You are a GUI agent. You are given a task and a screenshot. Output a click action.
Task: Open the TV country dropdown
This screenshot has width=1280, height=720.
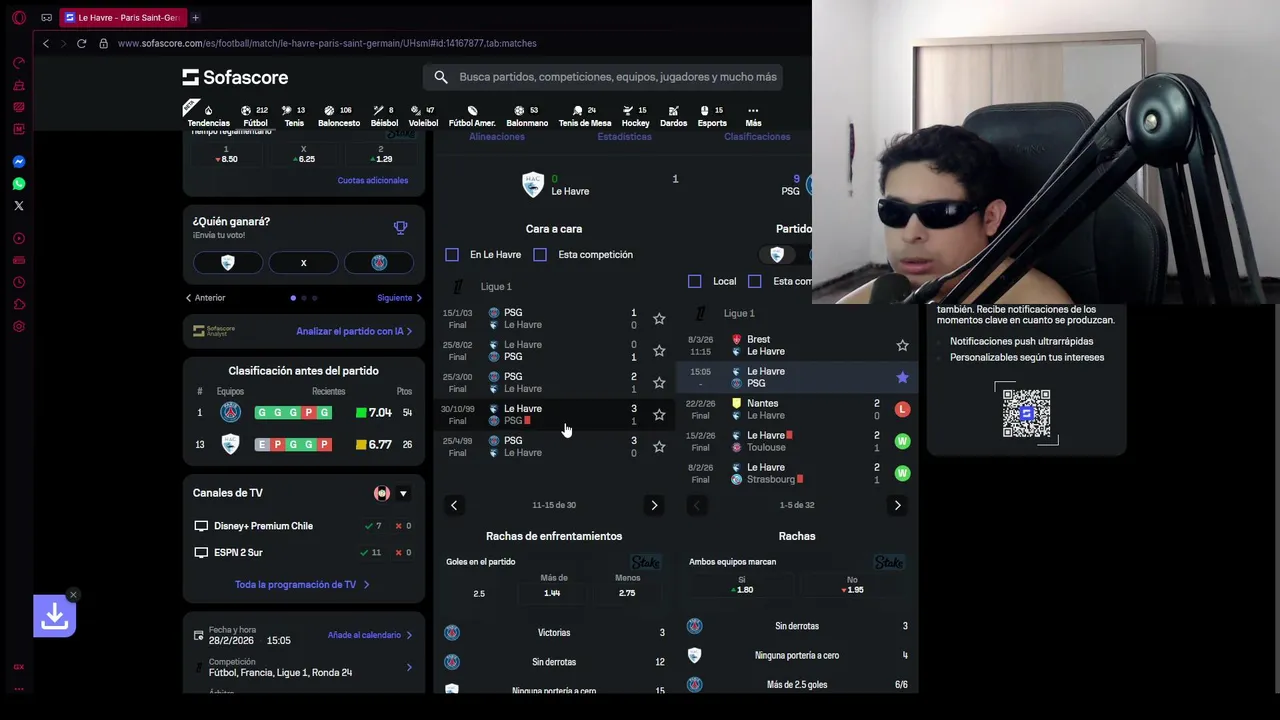[403, 493]
